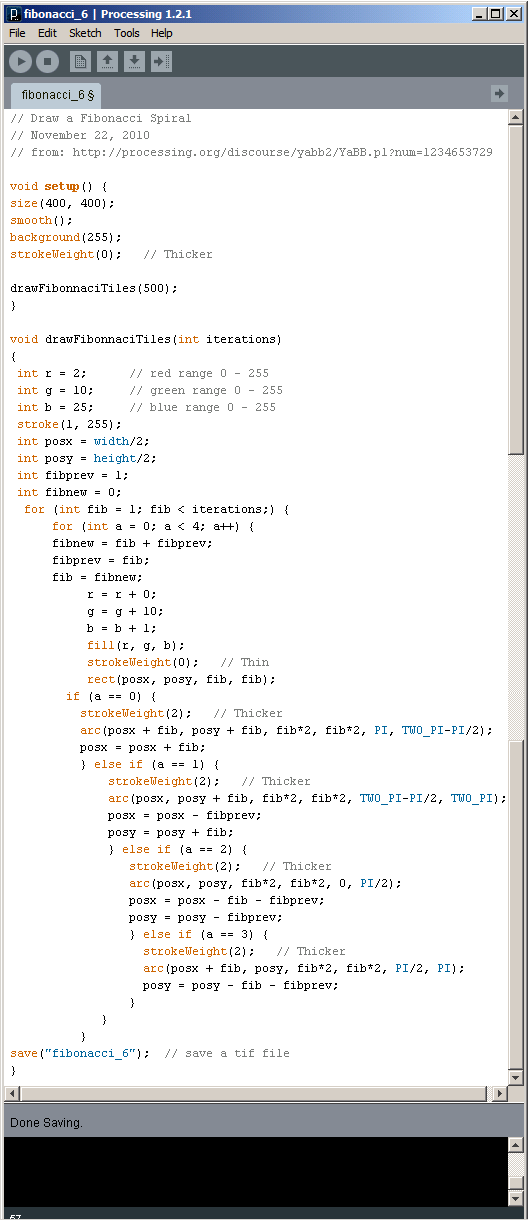The image size is (528, 1220).
Task: Click the 'fibprev = fib;' line
Action: [x=101, y=560]
